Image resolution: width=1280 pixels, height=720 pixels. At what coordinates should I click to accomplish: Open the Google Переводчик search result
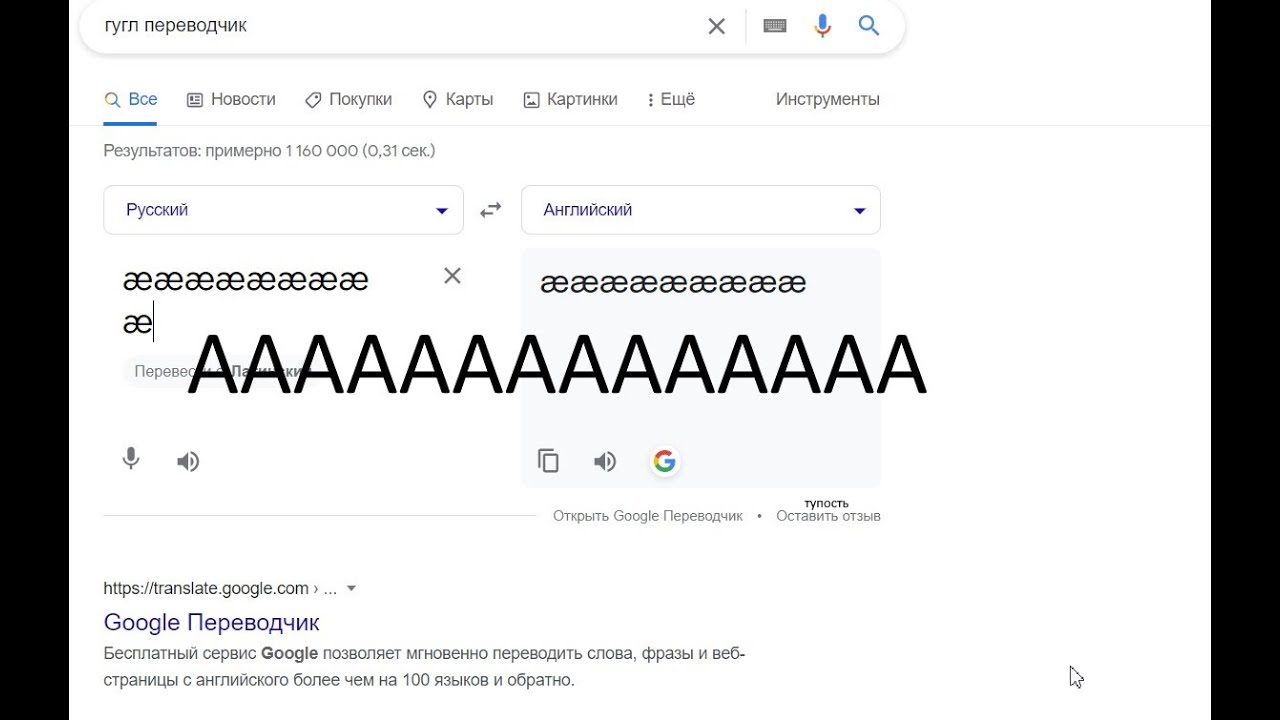[x=212, y=622]
